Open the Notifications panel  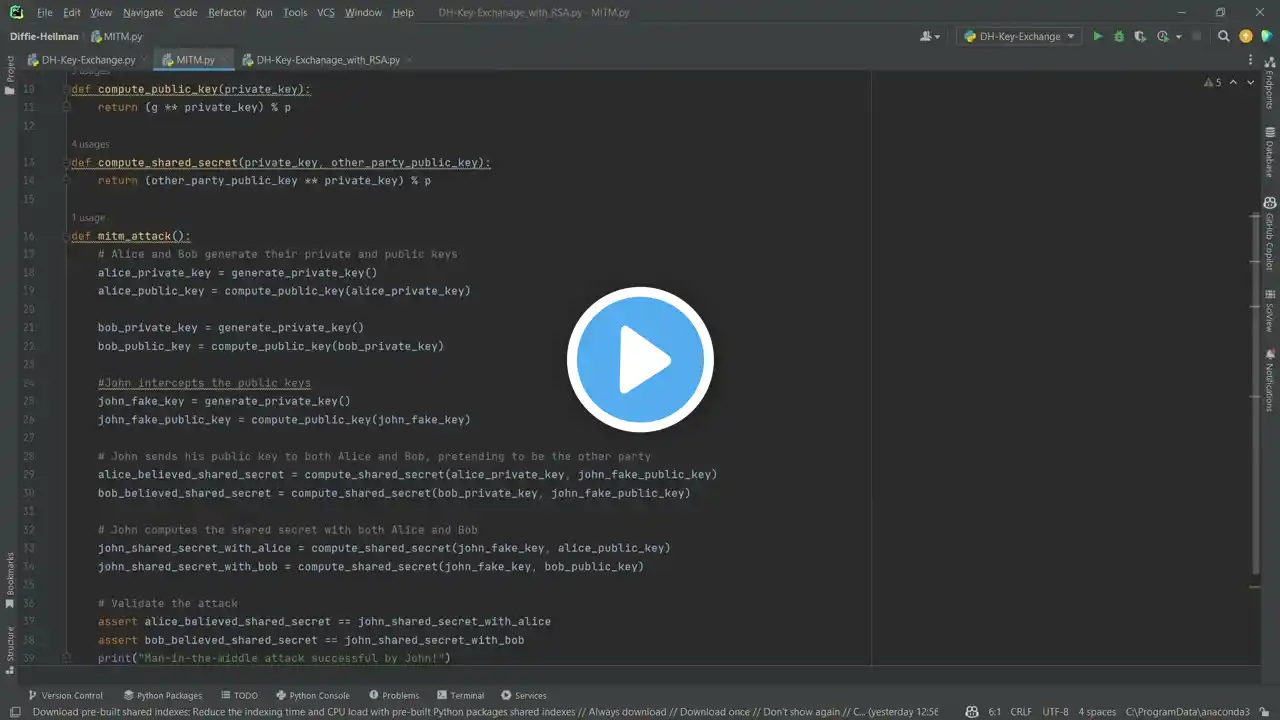pyautogui.click(x=1270, y=379)
